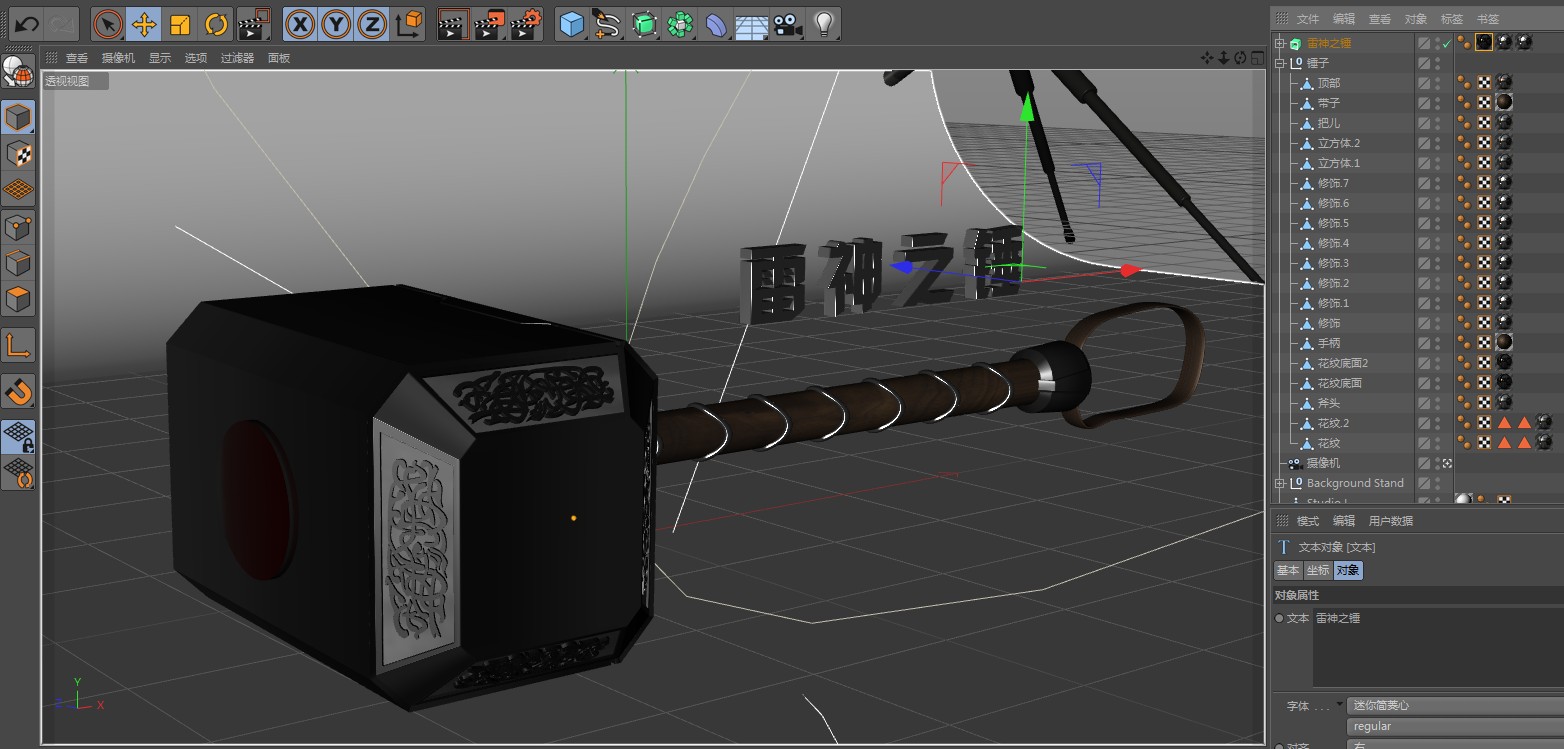
Task: Toggle Z axis lock
Action: tap(372, 23)
